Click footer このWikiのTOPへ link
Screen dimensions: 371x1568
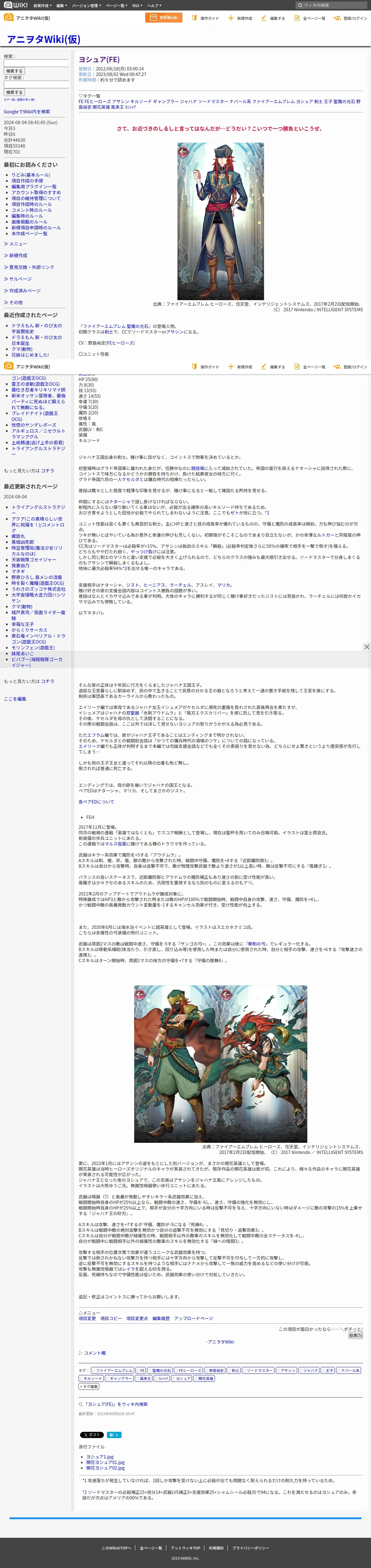tap(116, 1548)
